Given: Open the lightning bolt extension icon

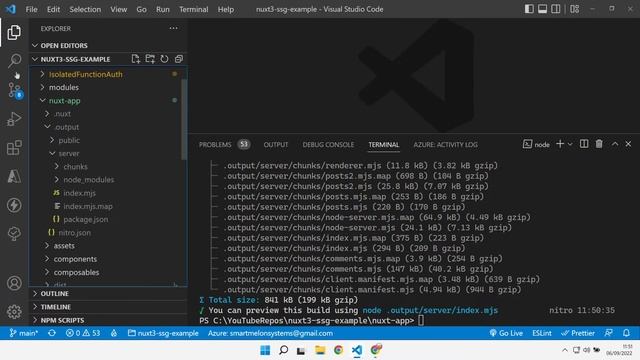Looking at the screenshot, I should [14, 205].
